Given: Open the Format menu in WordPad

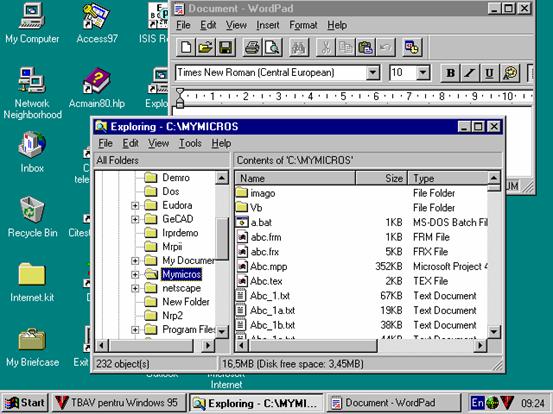Looking at the screenshot, I should (303, 25).
